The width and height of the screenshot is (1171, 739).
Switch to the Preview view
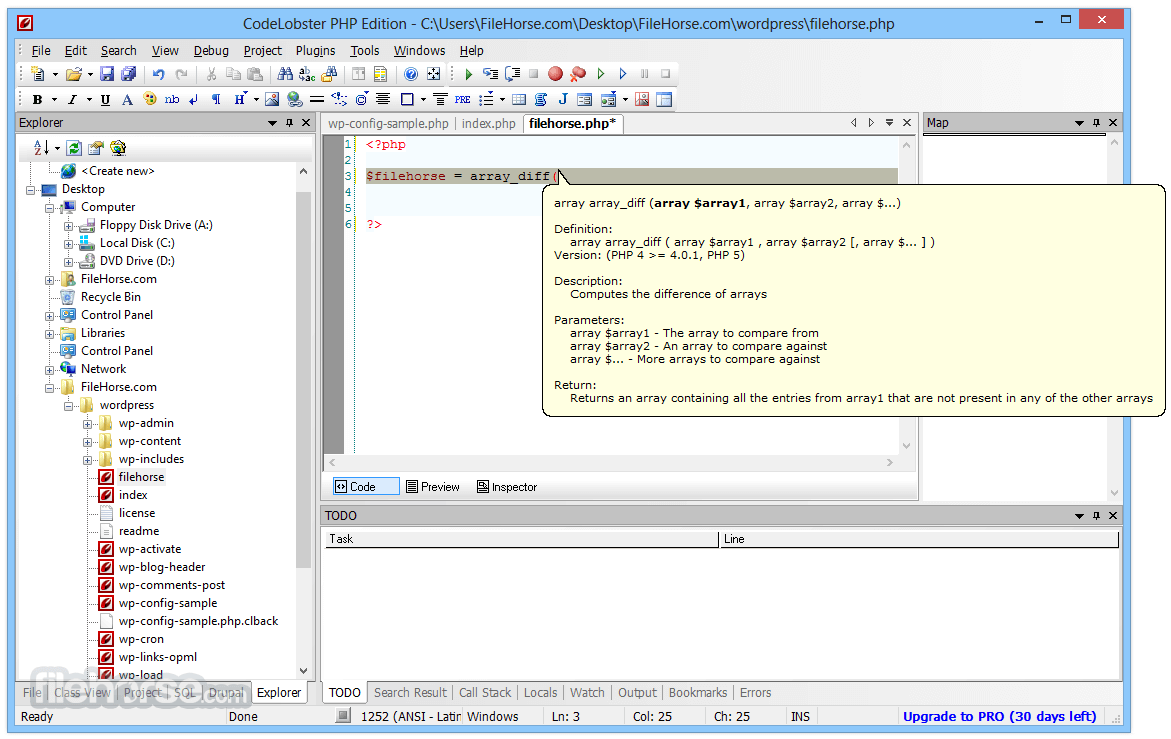coord(433,487)
